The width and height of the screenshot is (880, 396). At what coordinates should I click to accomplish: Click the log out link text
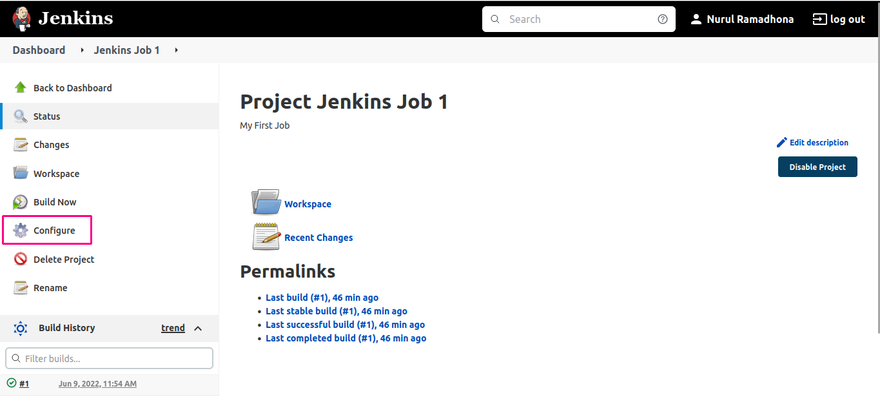pos(847,19)
